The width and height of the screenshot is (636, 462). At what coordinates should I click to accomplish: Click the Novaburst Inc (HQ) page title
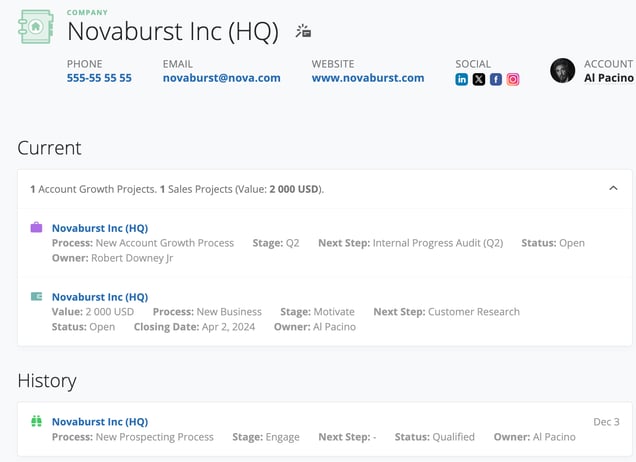[x=173, y=32]
